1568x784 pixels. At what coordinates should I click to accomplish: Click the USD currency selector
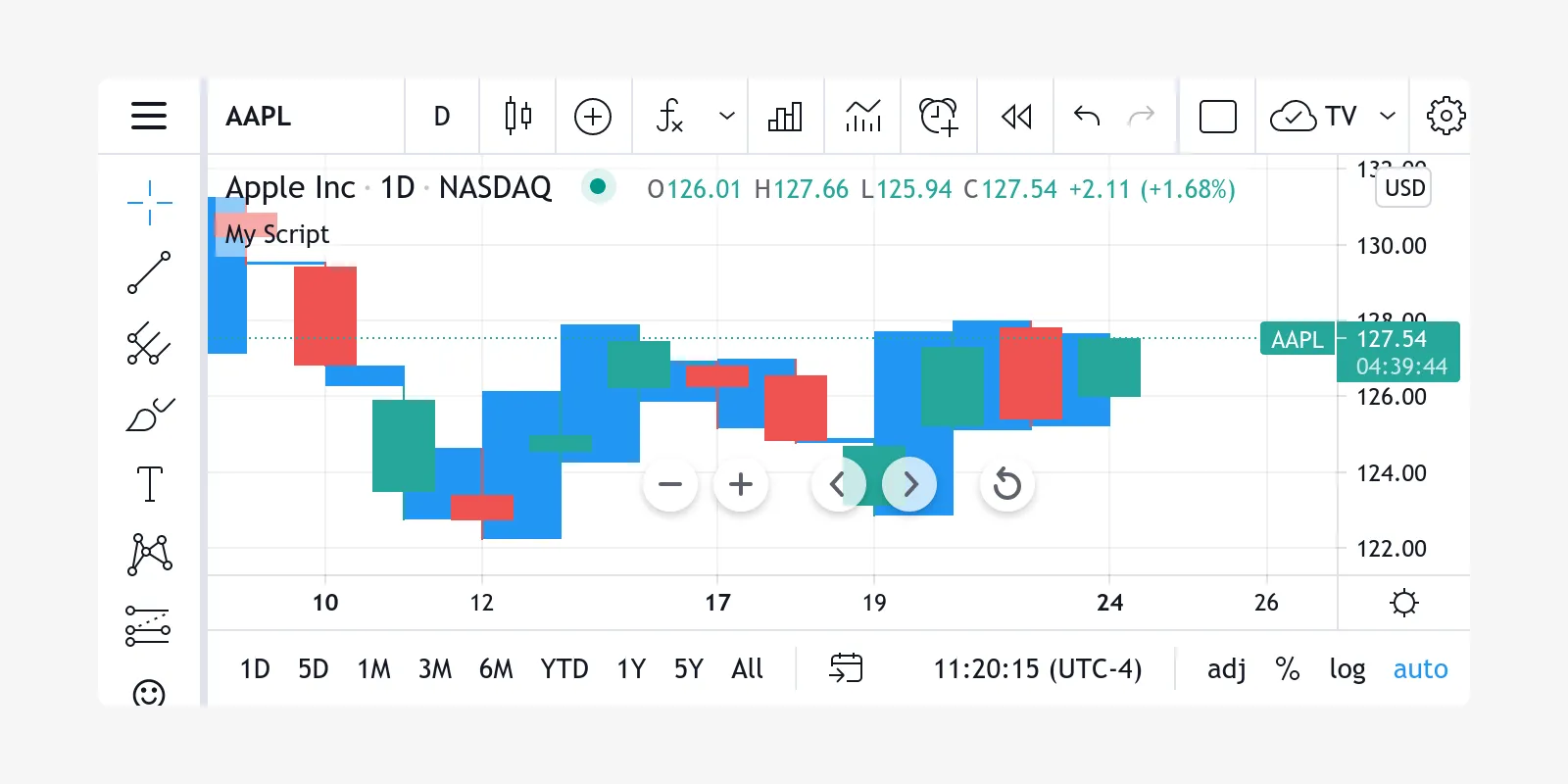tap(1404, 188)
